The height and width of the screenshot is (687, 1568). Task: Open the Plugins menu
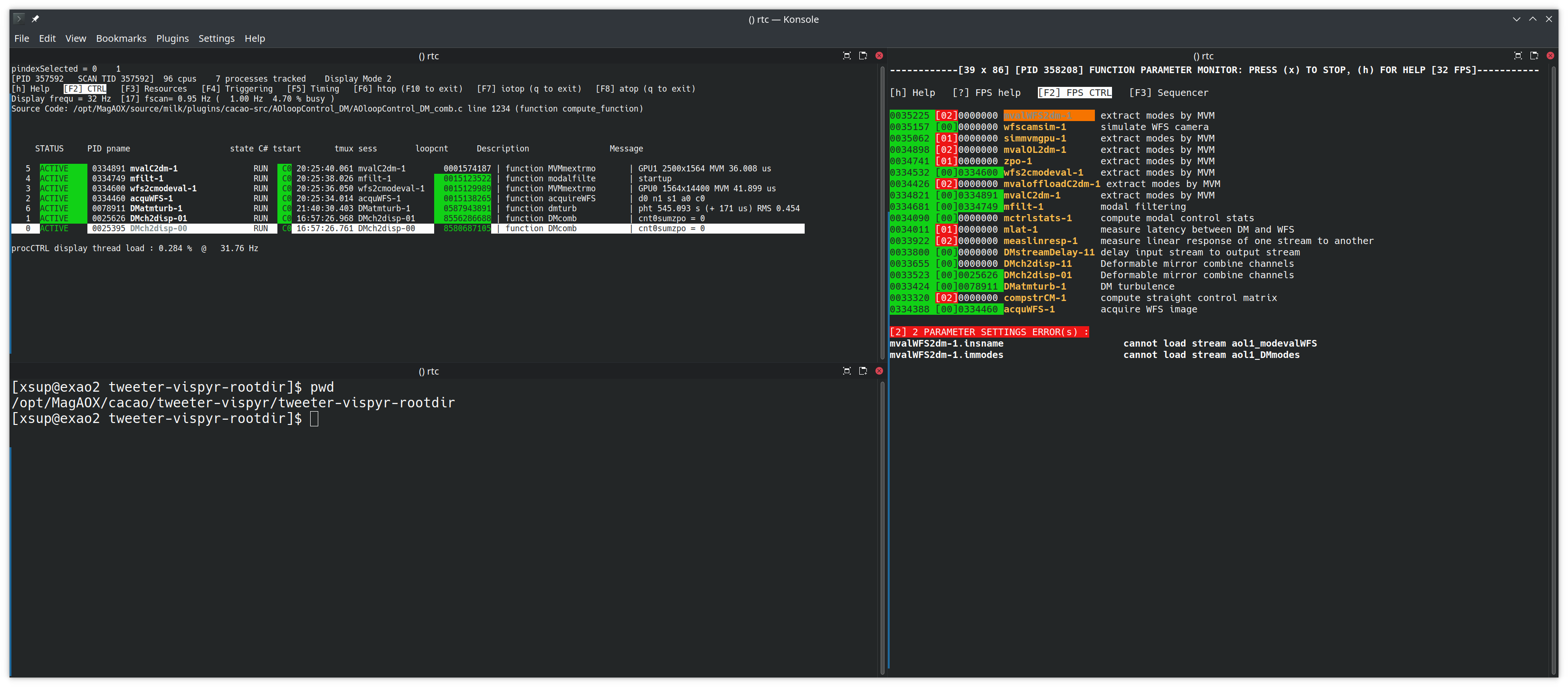[172, 38]
